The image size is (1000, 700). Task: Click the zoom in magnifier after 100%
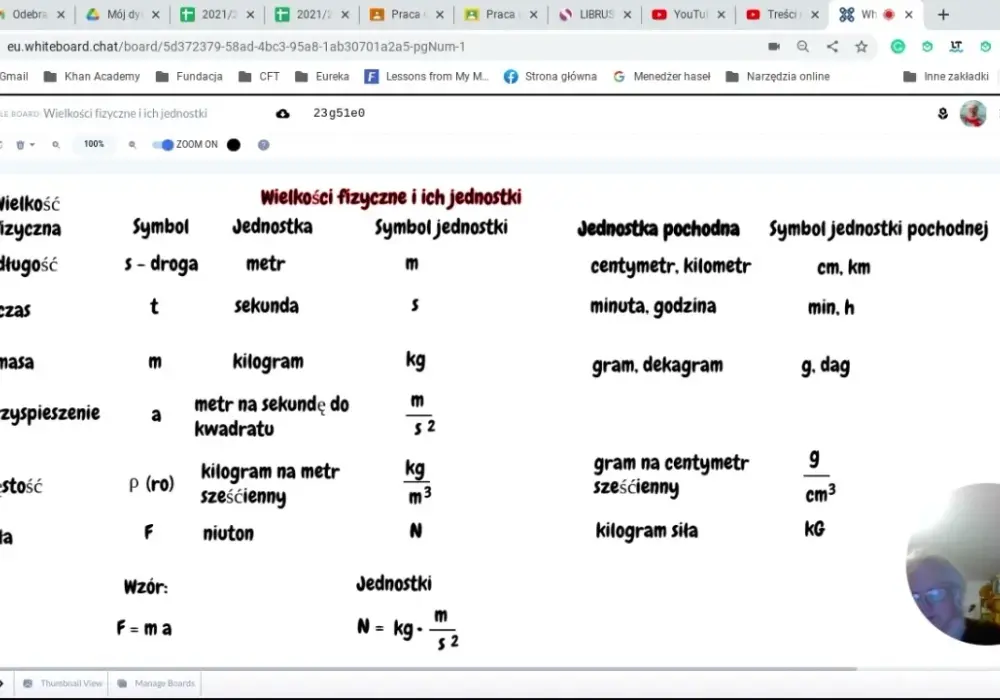click(x=132, y=145)
